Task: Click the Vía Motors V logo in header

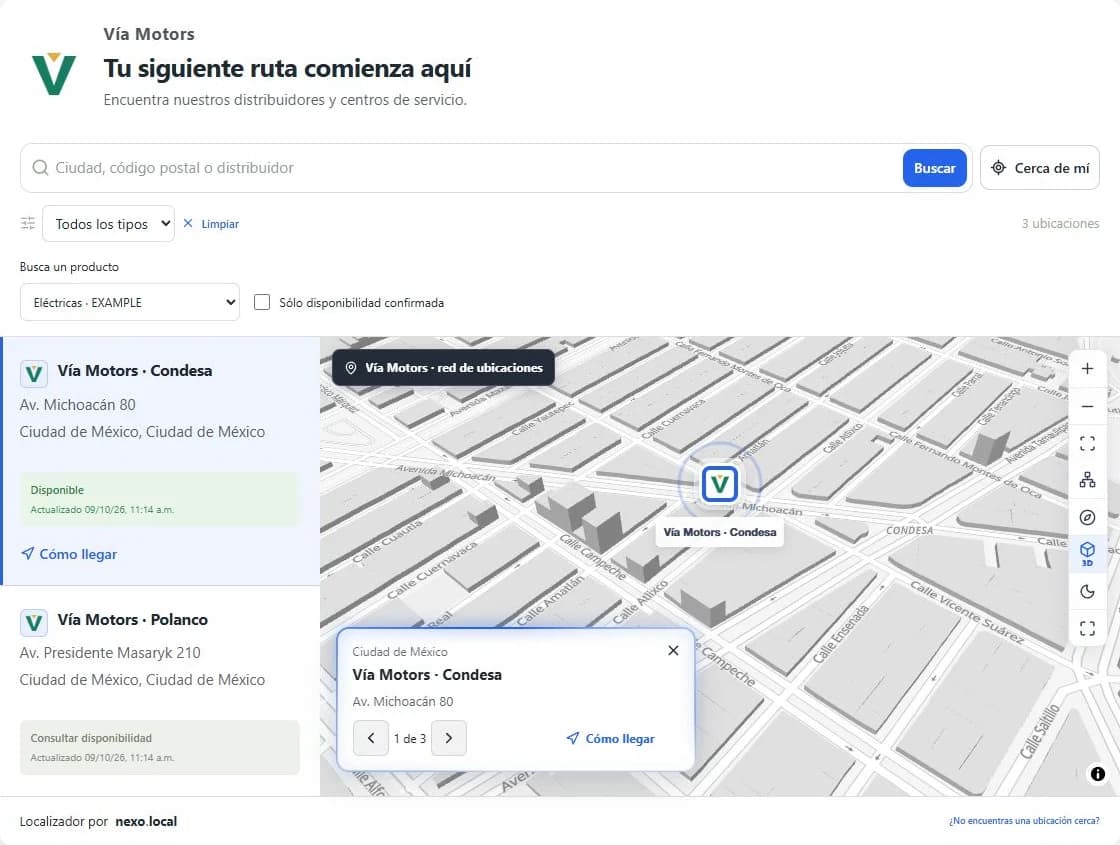Action: 54,74
